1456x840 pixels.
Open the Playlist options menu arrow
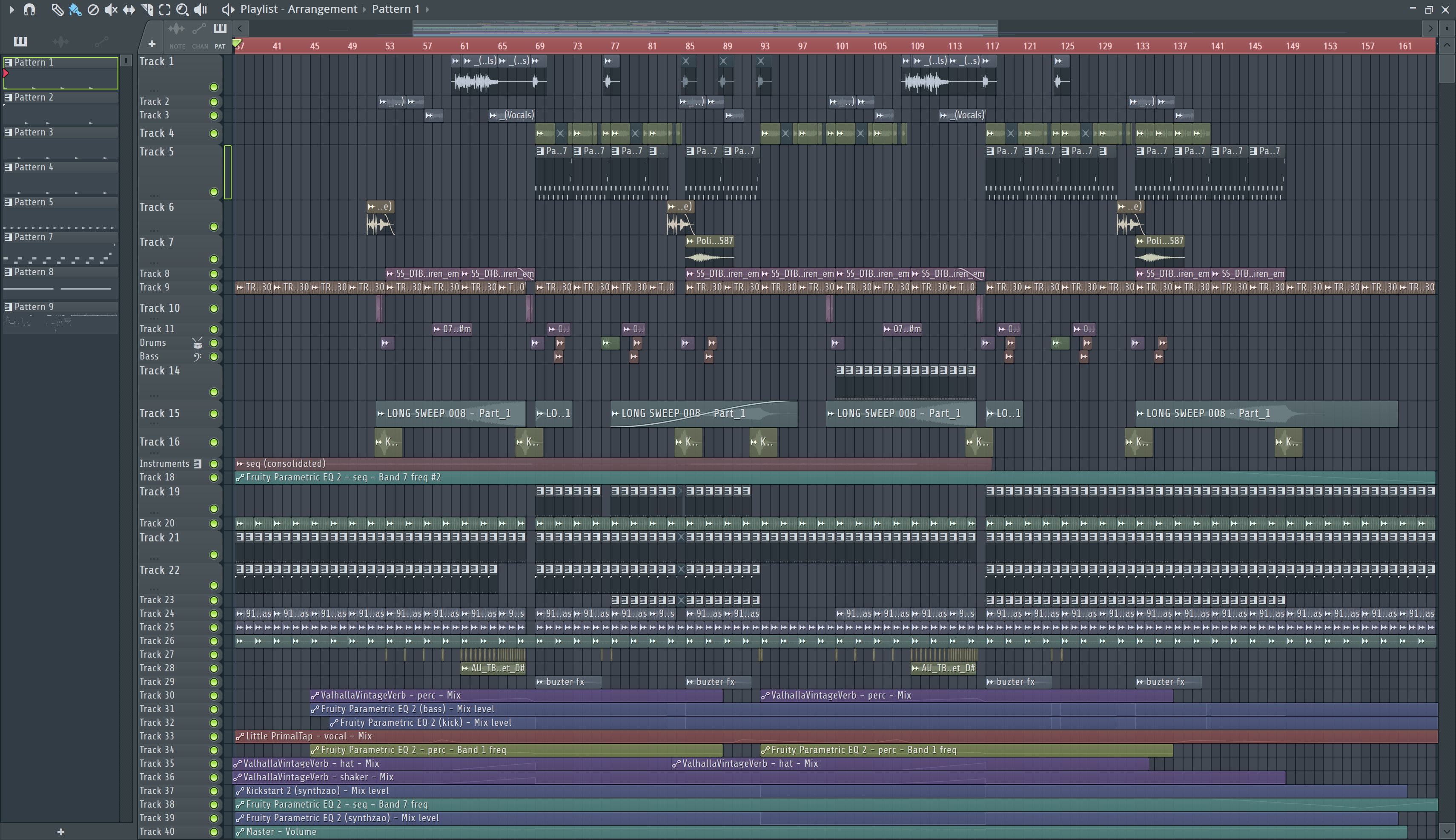click(x=11, y=9)
